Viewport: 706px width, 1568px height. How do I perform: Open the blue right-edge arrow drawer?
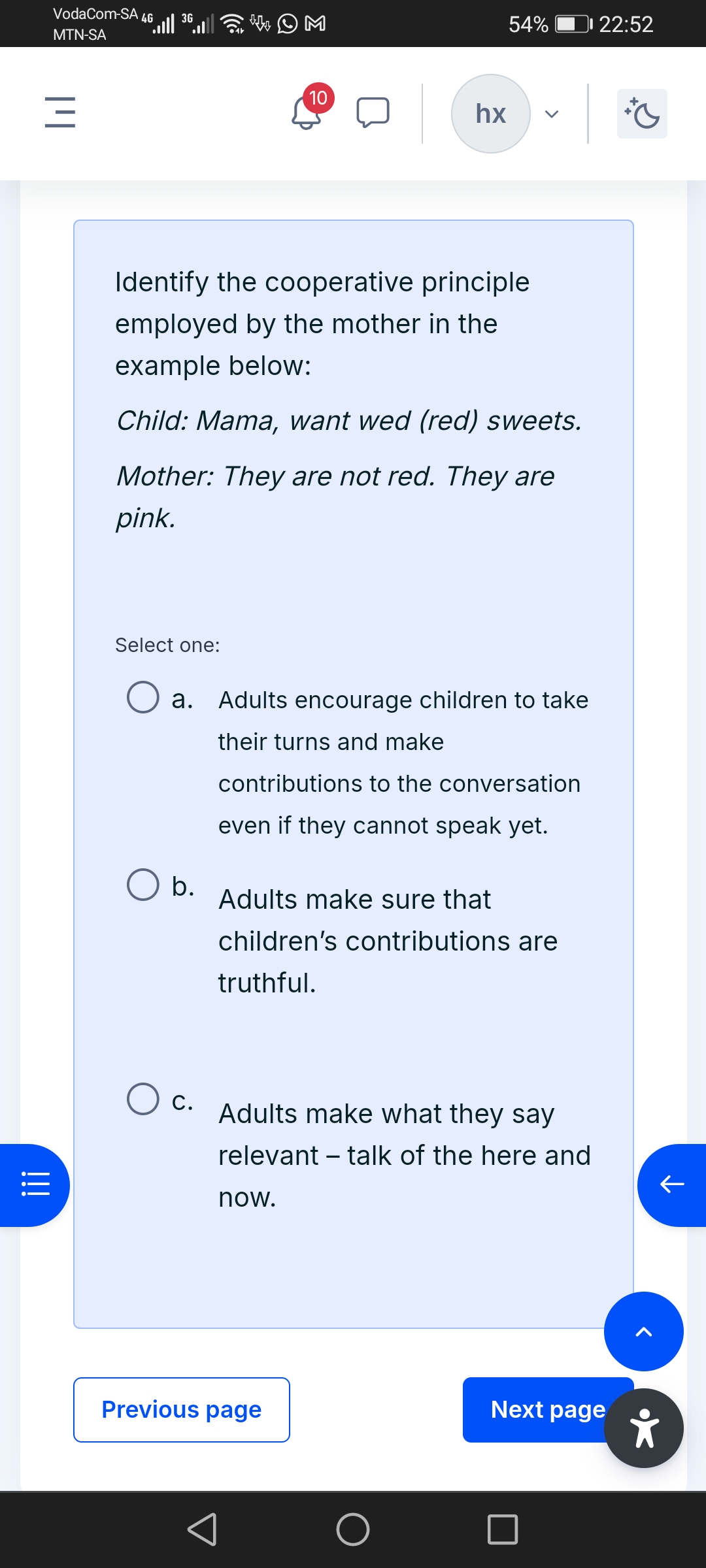[x=671, y=1184]
